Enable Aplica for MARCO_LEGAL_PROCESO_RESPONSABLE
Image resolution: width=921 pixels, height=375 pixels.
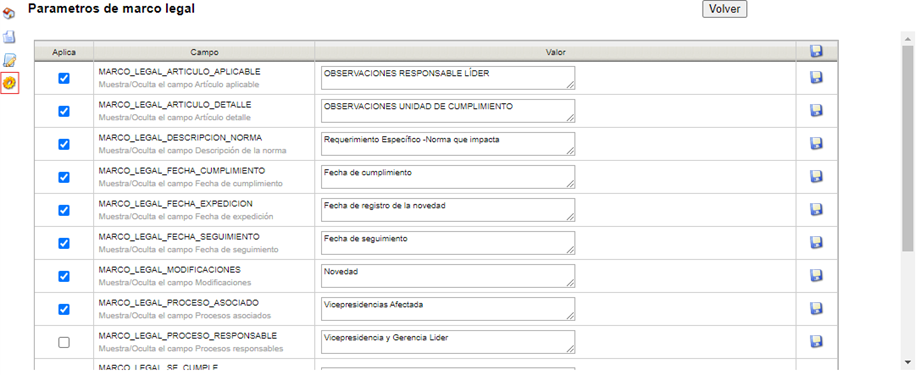[x=64, y=342]
